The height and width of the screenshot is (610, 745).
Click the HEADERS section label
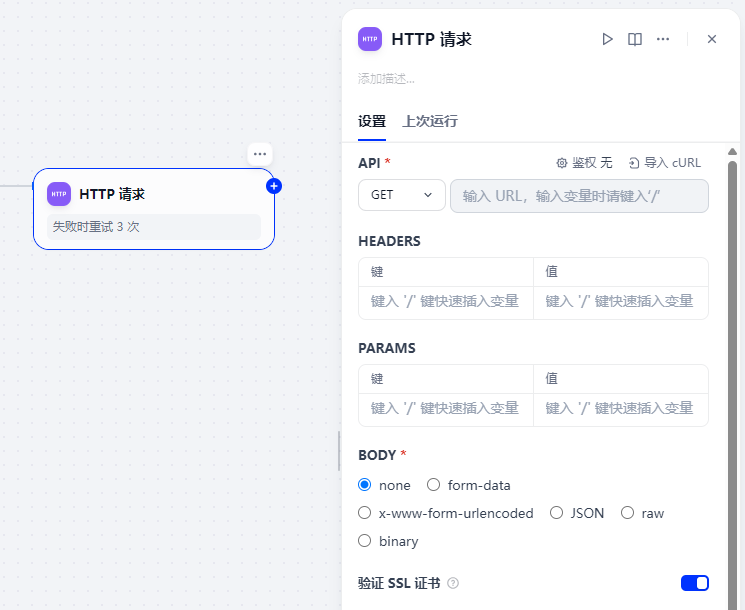click(x=389, y=241)
